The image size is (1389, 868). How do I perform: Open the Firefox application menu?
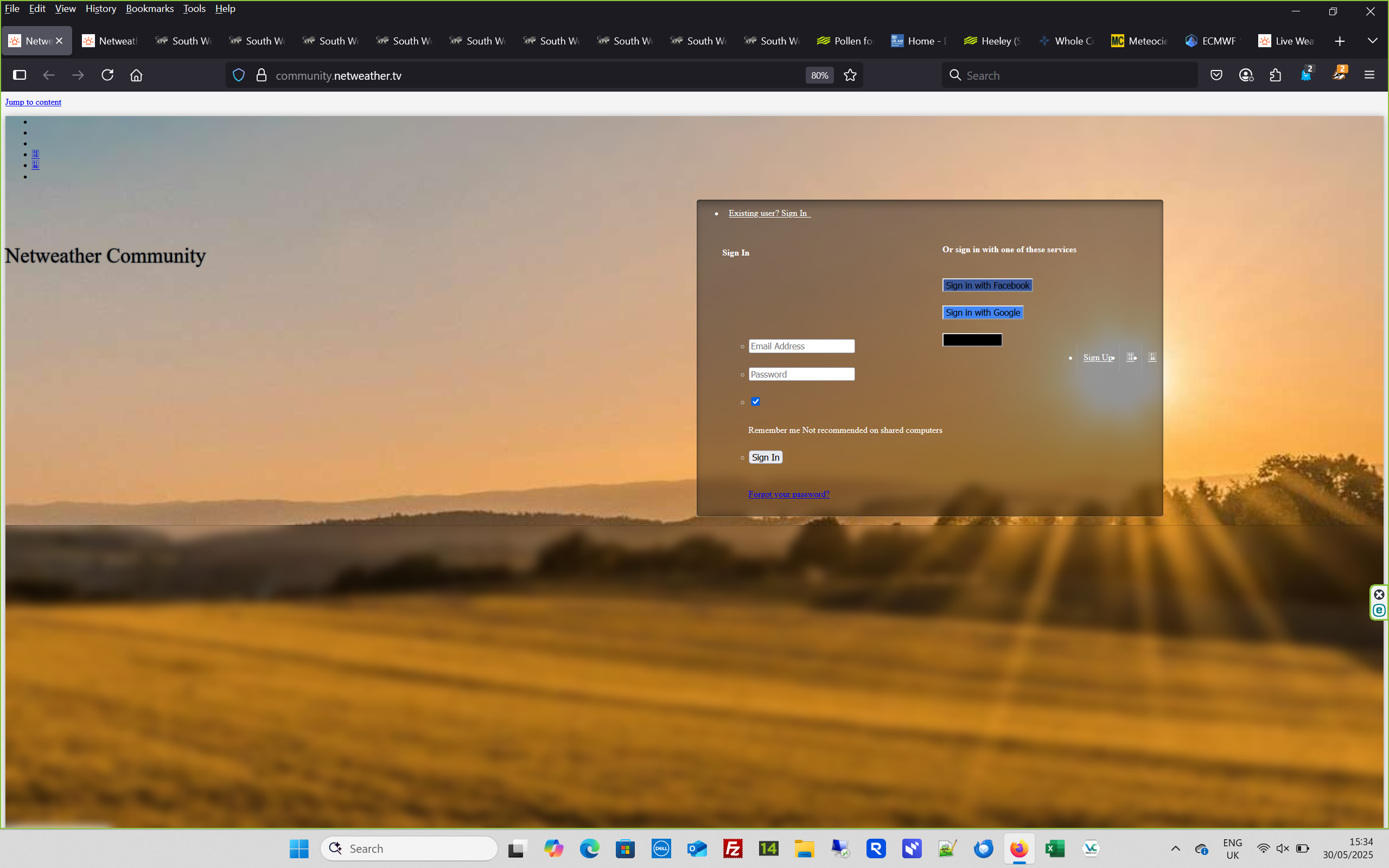tap(1369, 75)
